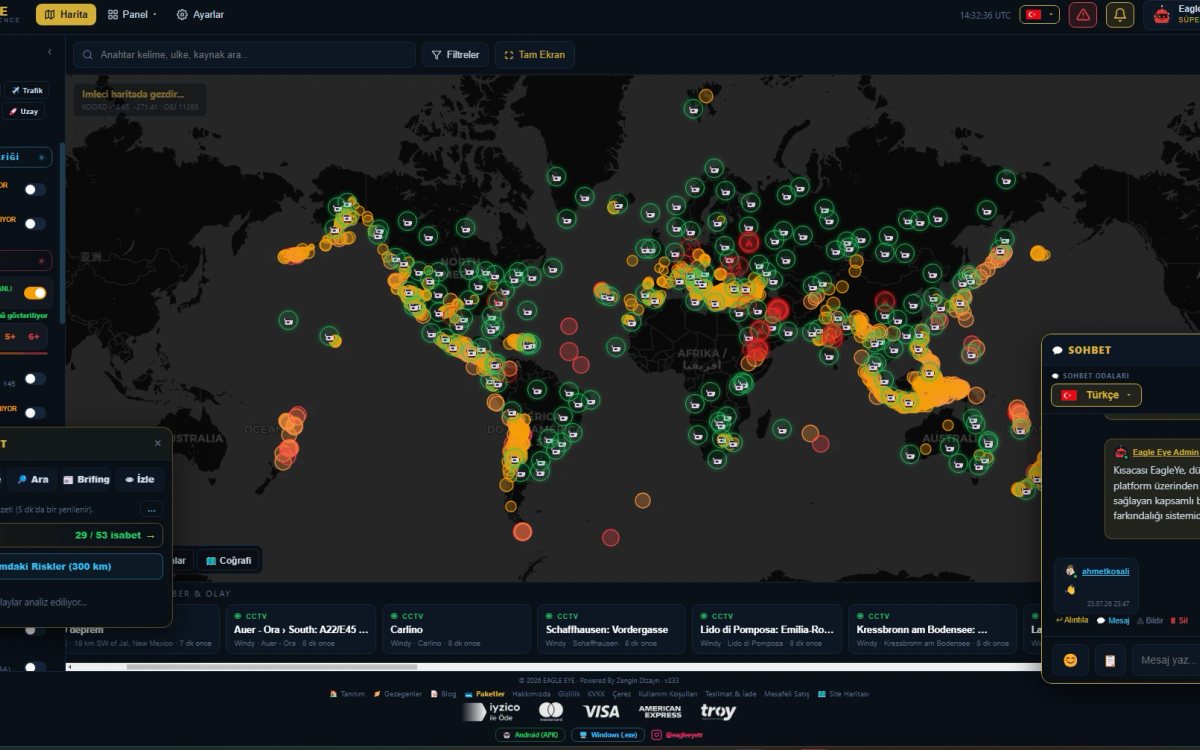Click the emoji picker in chat
The image size is (1200, 750).
pos(1070,660)
